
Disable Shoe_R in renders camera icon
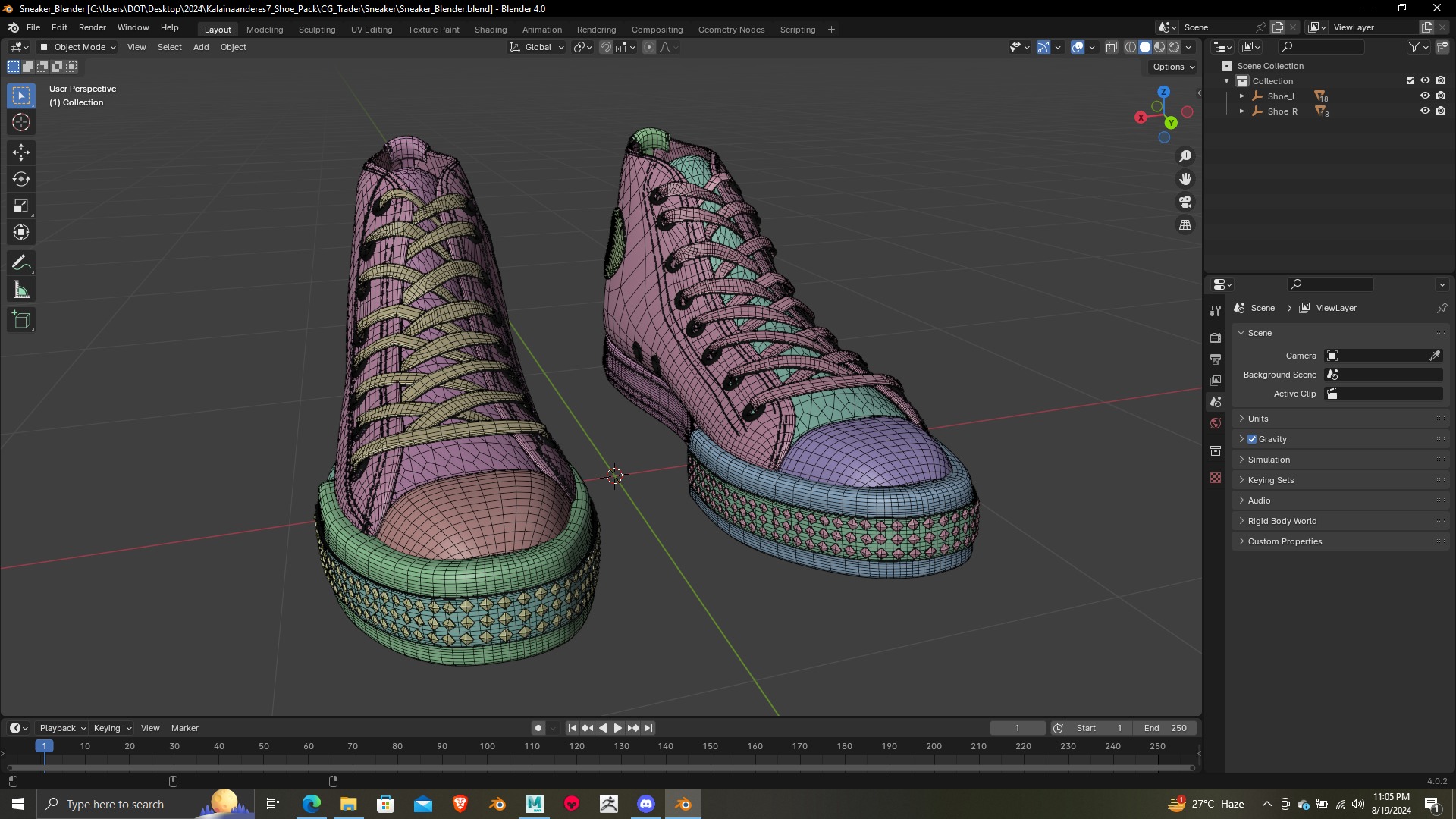tap(1440, 111)
